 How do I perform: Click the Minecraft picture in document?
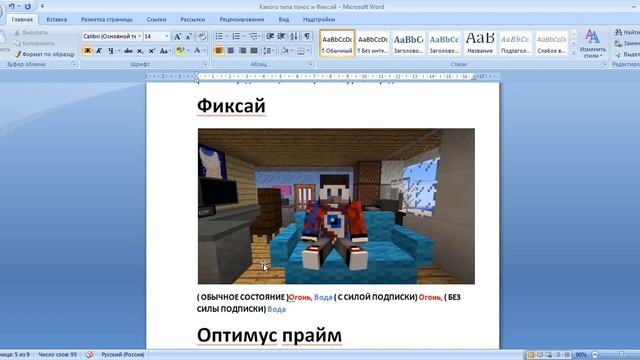tap(336, 206)
